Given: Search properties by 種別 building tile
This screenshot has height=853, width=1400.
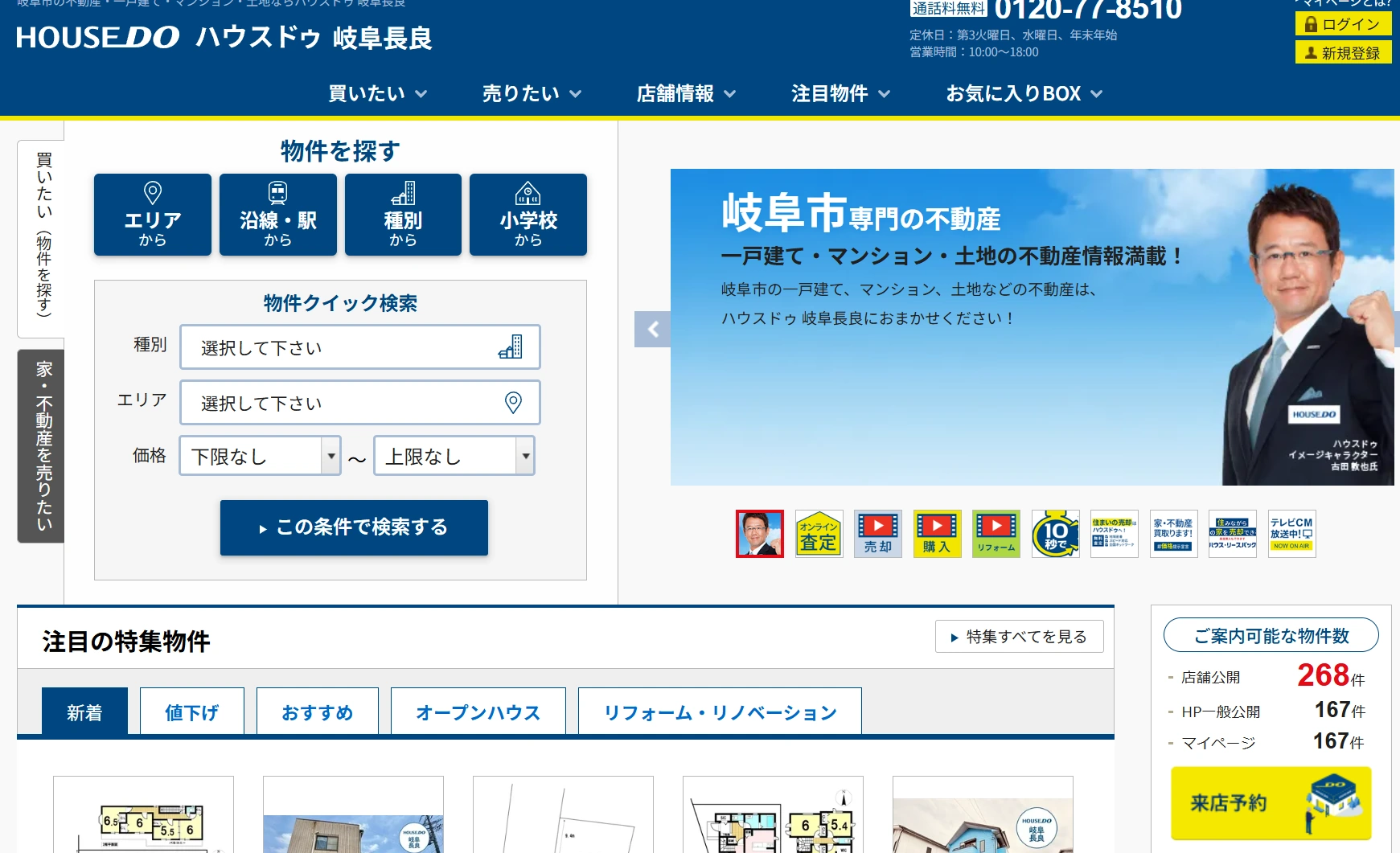Looking at the screenshot, I should click(x=403, y=215).
